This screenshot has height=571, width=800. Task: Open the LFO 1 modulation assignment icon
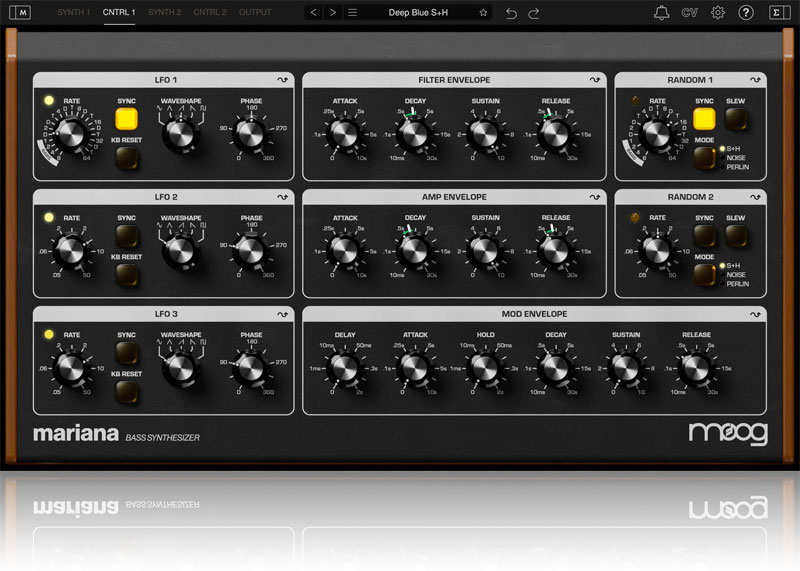pos(282,80)
